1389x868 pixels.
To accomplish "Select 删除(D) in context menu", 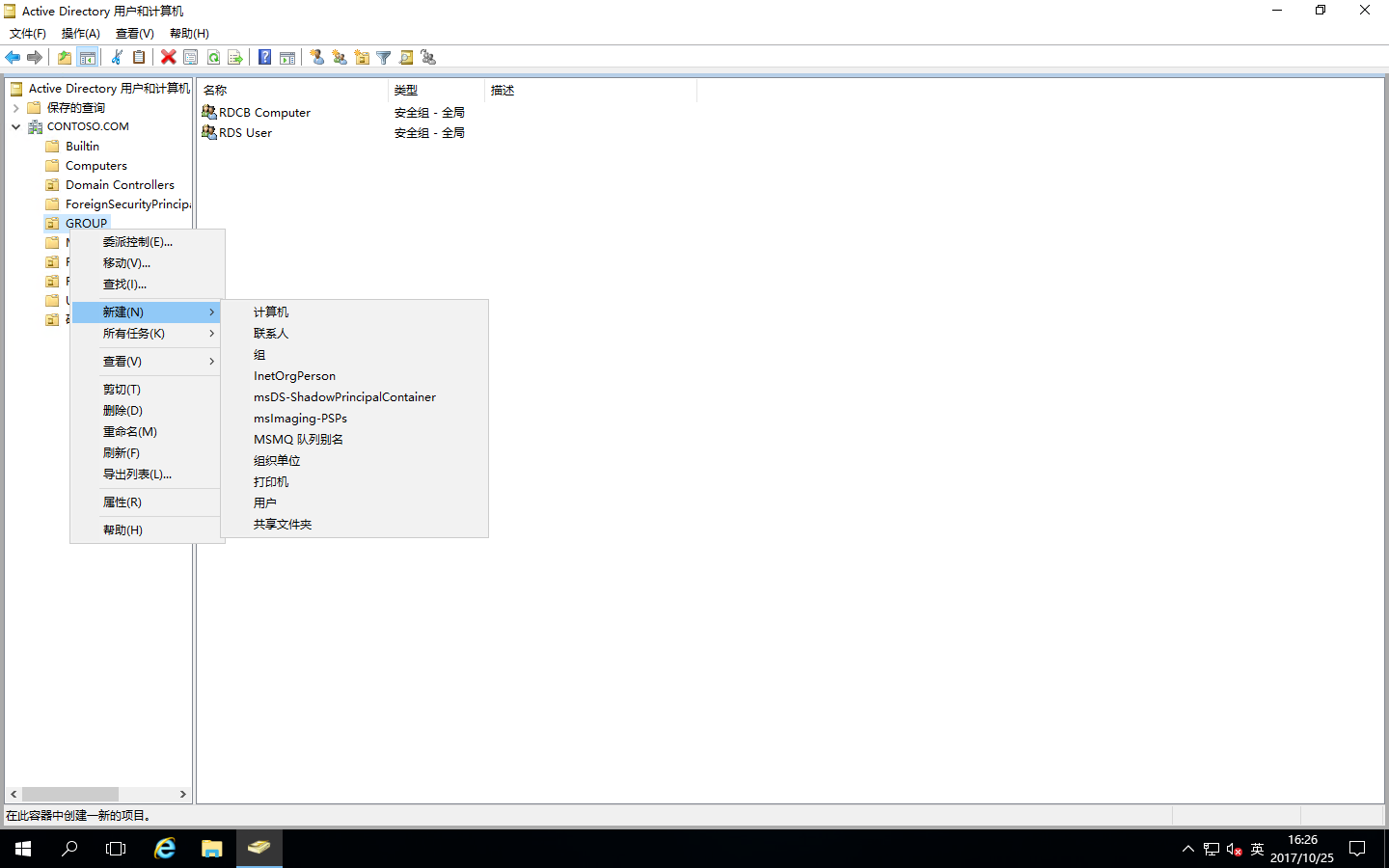I will click(148, 411).
